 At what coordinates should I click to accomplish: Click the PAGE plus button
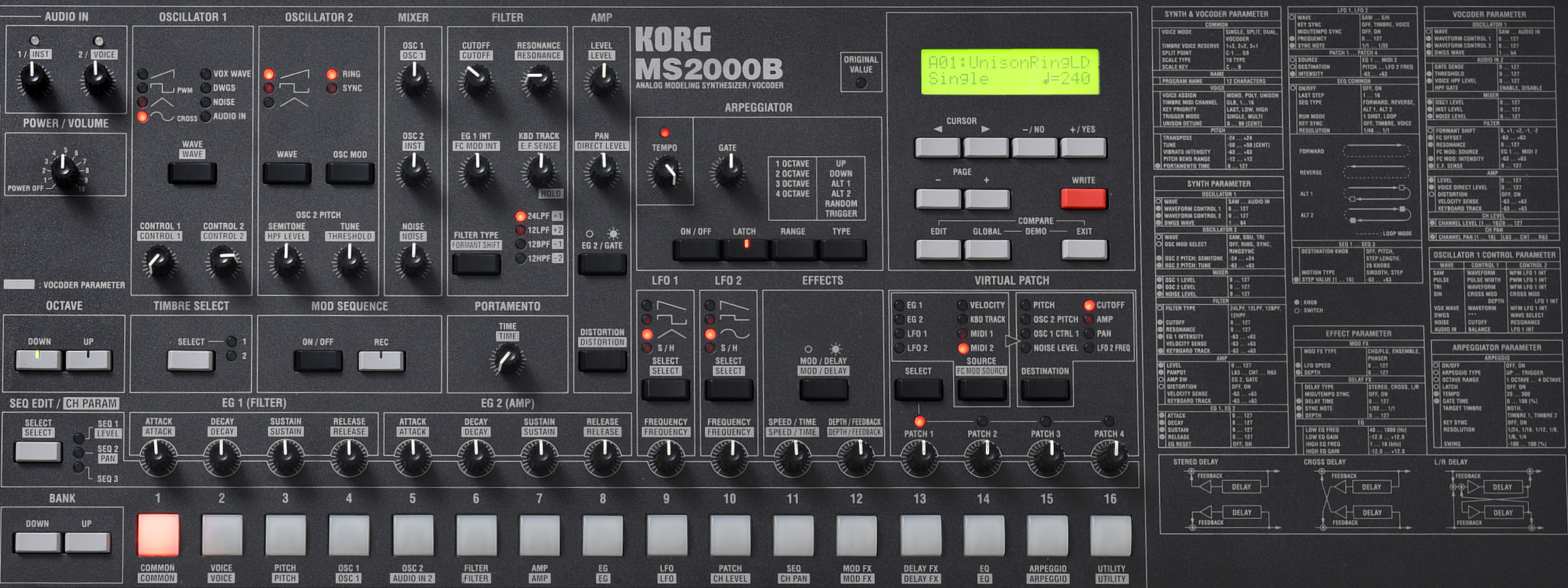pyautogui.click(x=987, y=199)
